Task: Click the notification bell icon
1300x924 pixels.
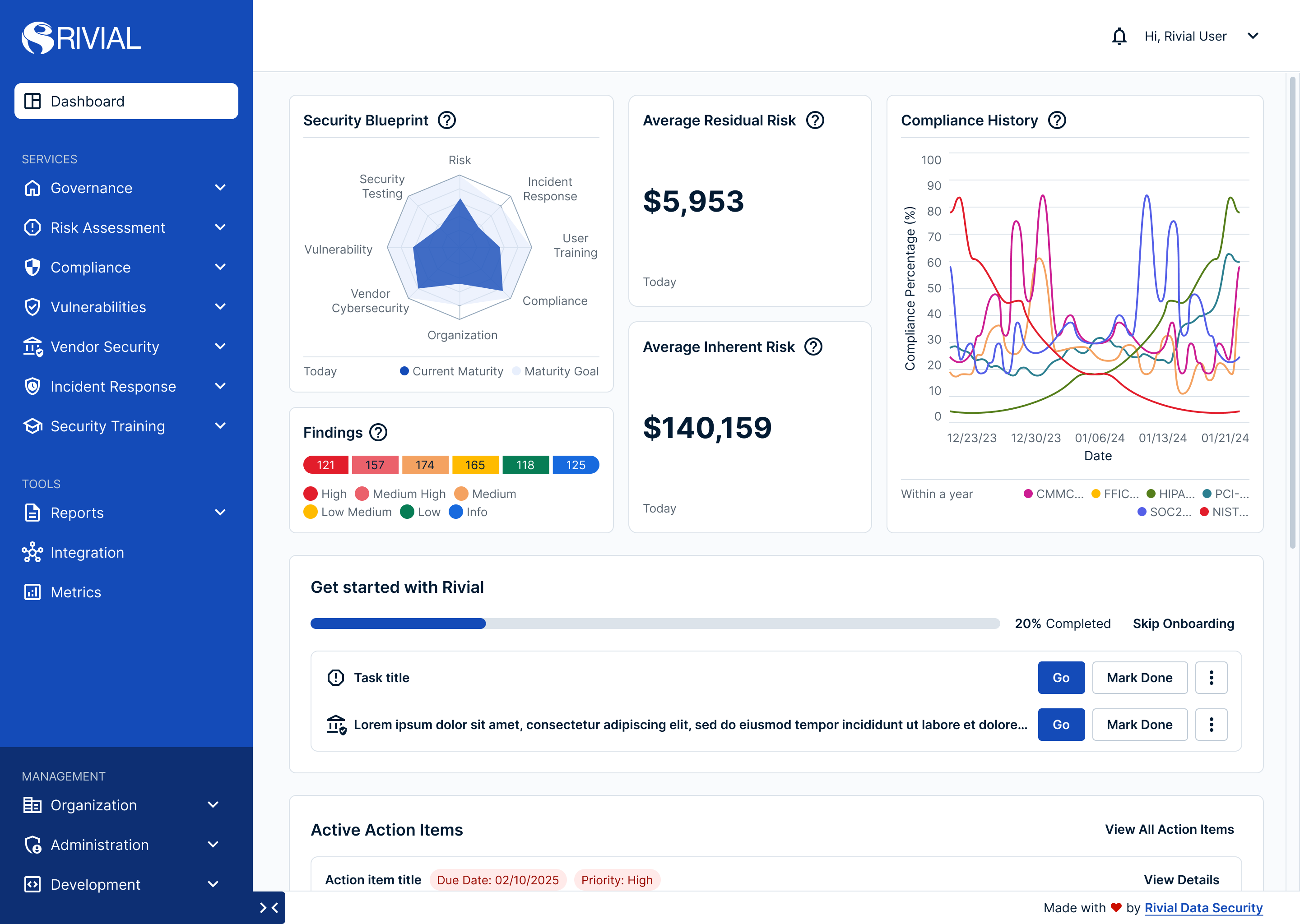Action: (1119, 37)
